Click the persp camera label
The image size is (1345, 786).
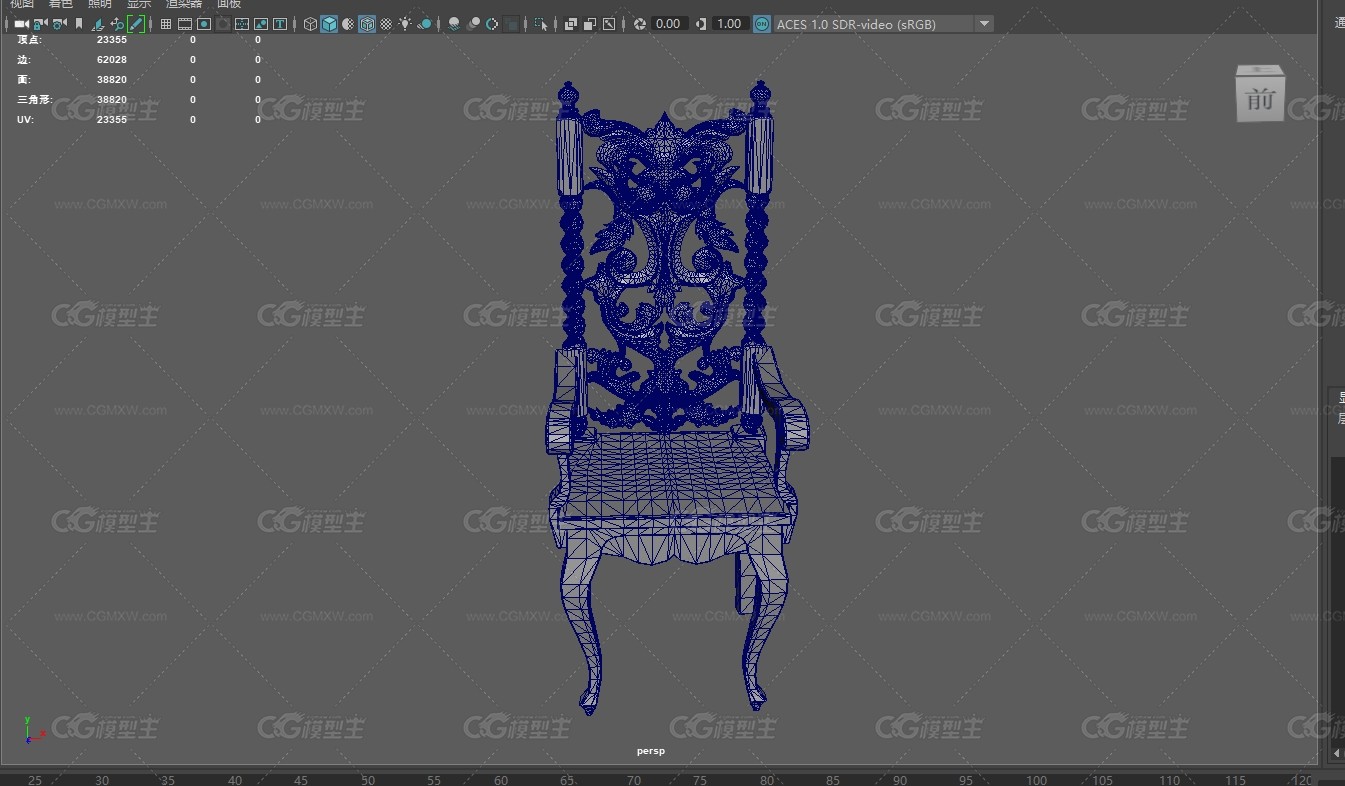pos(651,751)
